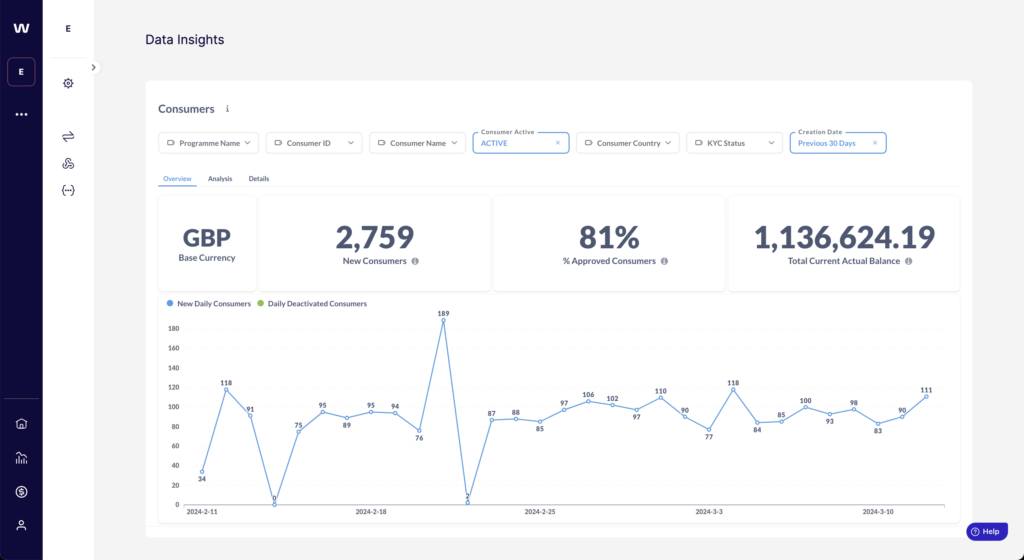The height and width of the screenshot is (560, 1024).
Task: Open the settings gear in the sidebar
Action: (x=68, y=83)
